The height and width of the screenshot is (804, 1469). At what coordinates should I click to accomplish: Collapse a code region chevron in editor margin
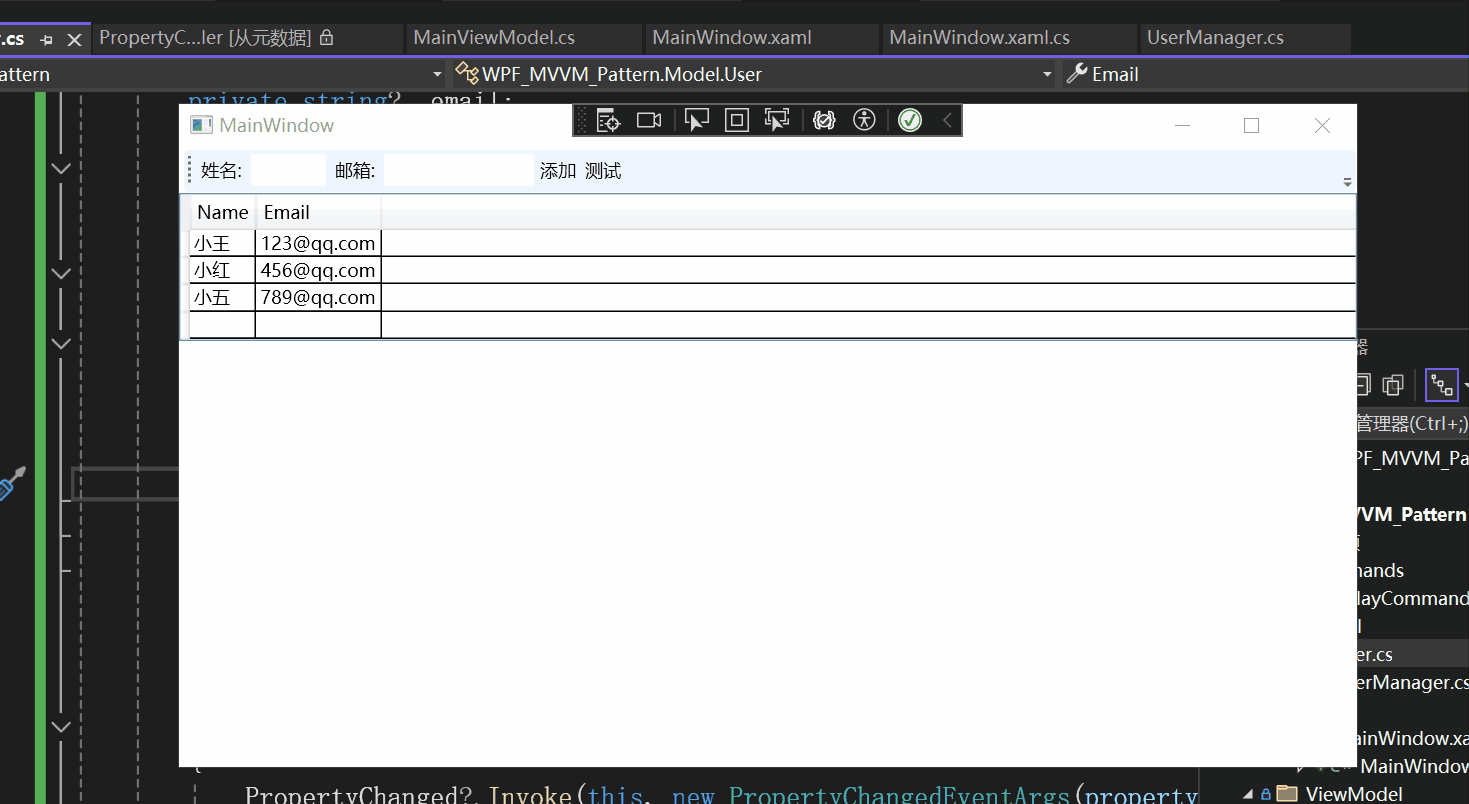60,168
